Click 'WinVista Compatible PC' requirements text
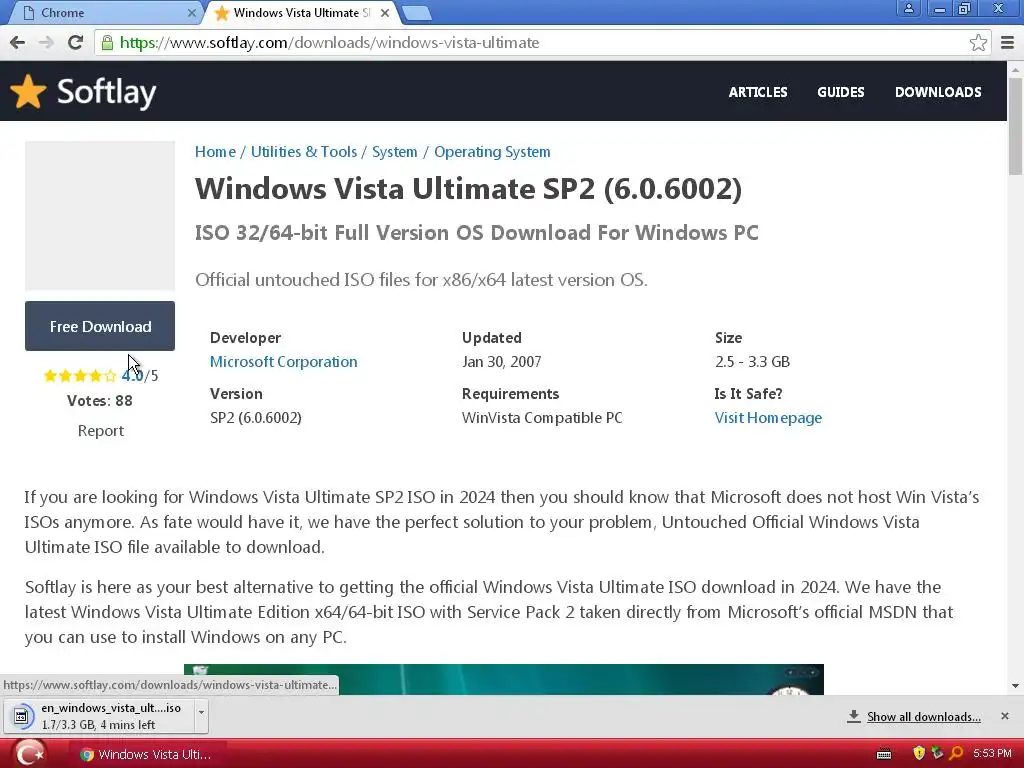Viewport: 1024px width, 768px height. (542, 418)
